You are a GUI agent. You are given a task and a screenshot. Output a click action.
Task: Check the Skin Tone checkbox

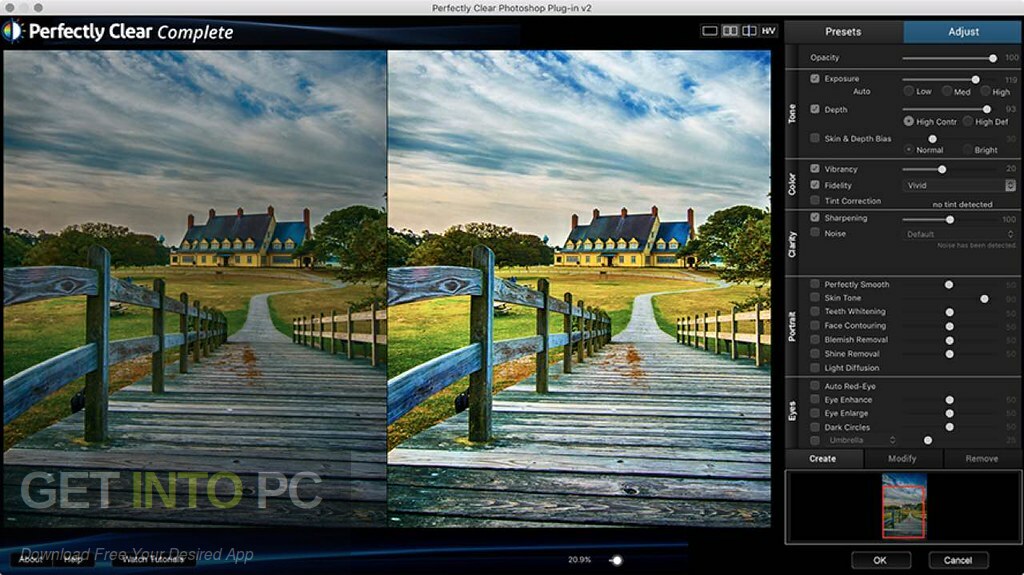[x=815, y=297]
